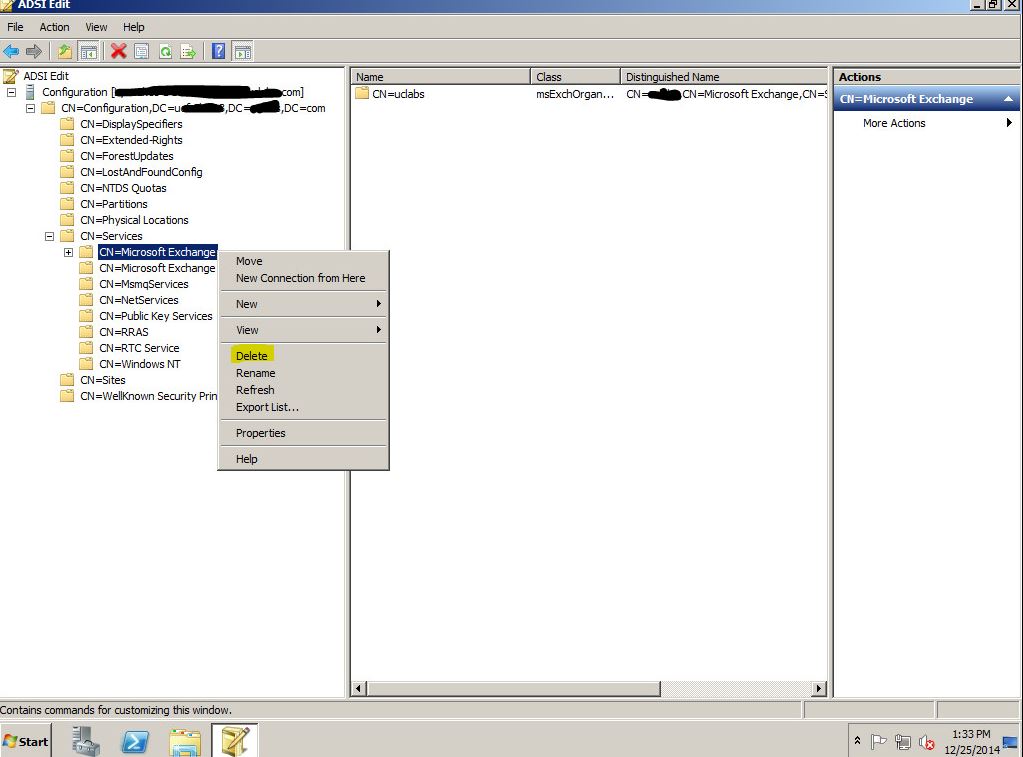
Task: Sort by the Distinguished Name column header
Action: click(724, 76)
